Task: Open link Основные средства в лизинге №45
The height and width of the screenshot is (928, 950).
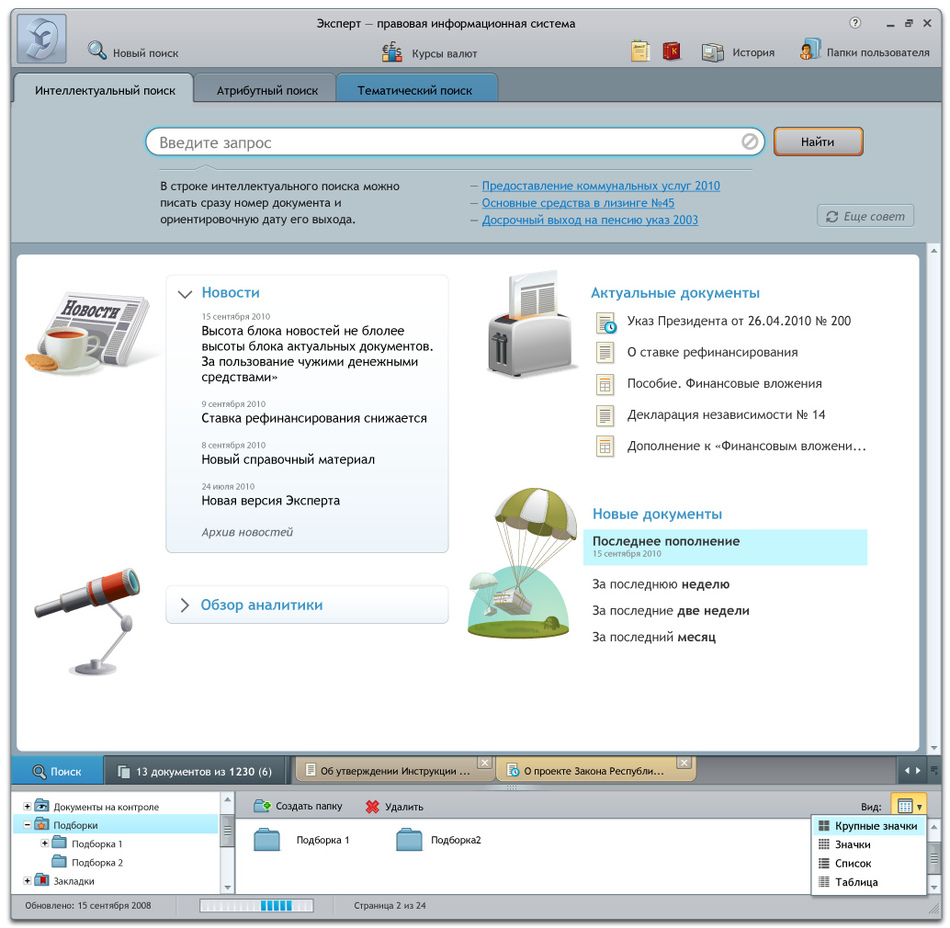Action: click(578, 203)
